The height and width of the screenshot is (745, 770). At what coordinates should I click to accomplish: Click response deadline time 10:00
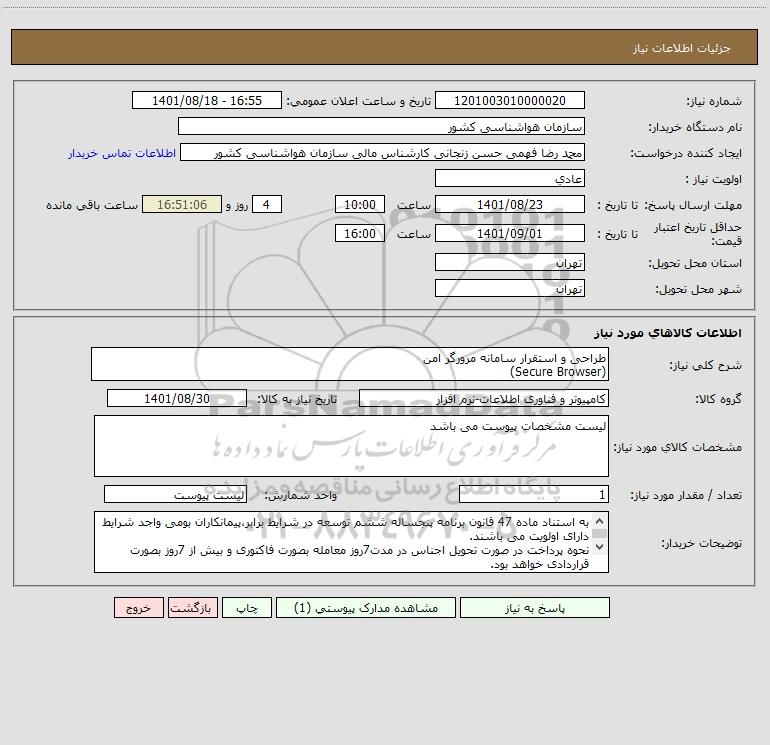[x=359, y=204]
